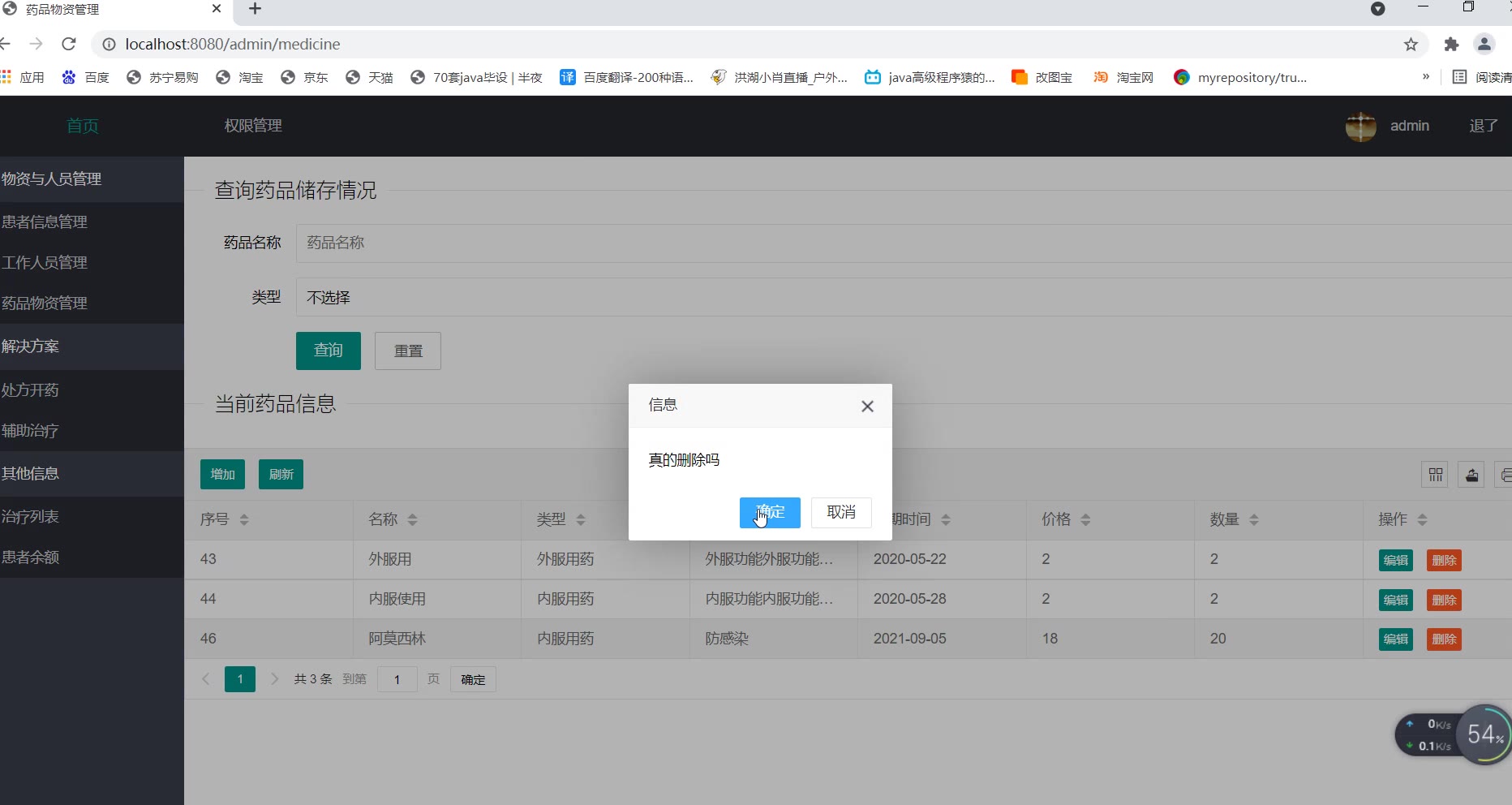Open 淘宝网 bookmark
This screenshot has height=805, width=1512.
pos(1123,77)
